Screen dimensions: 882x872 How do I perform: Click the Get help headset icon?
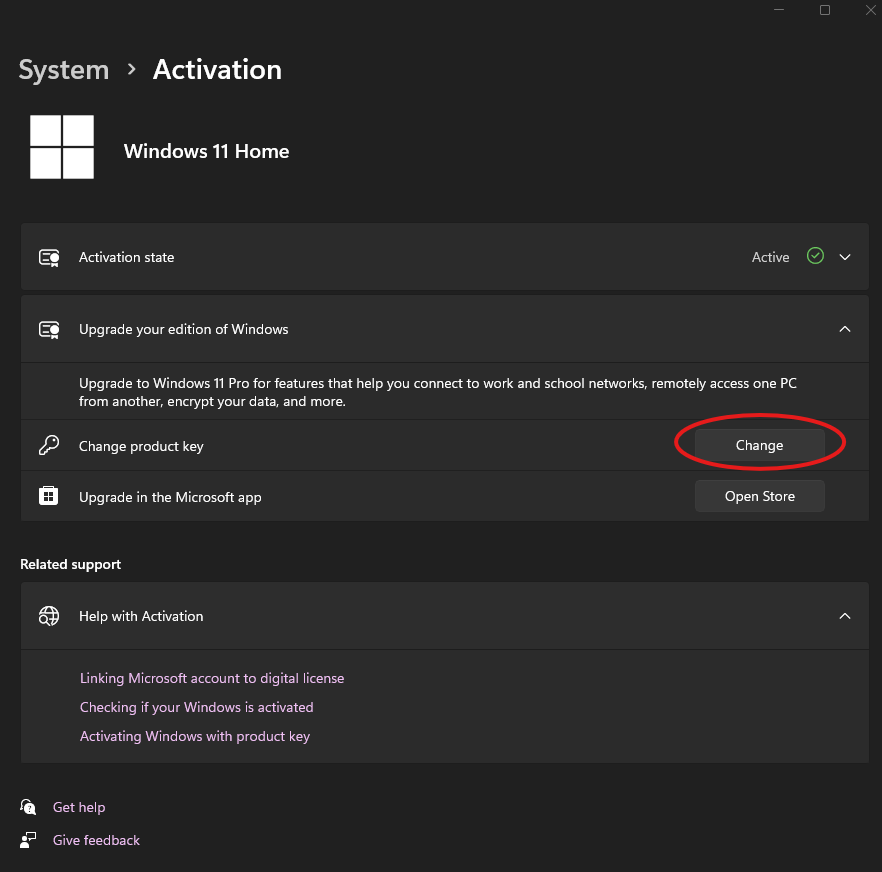pos(28,807)
